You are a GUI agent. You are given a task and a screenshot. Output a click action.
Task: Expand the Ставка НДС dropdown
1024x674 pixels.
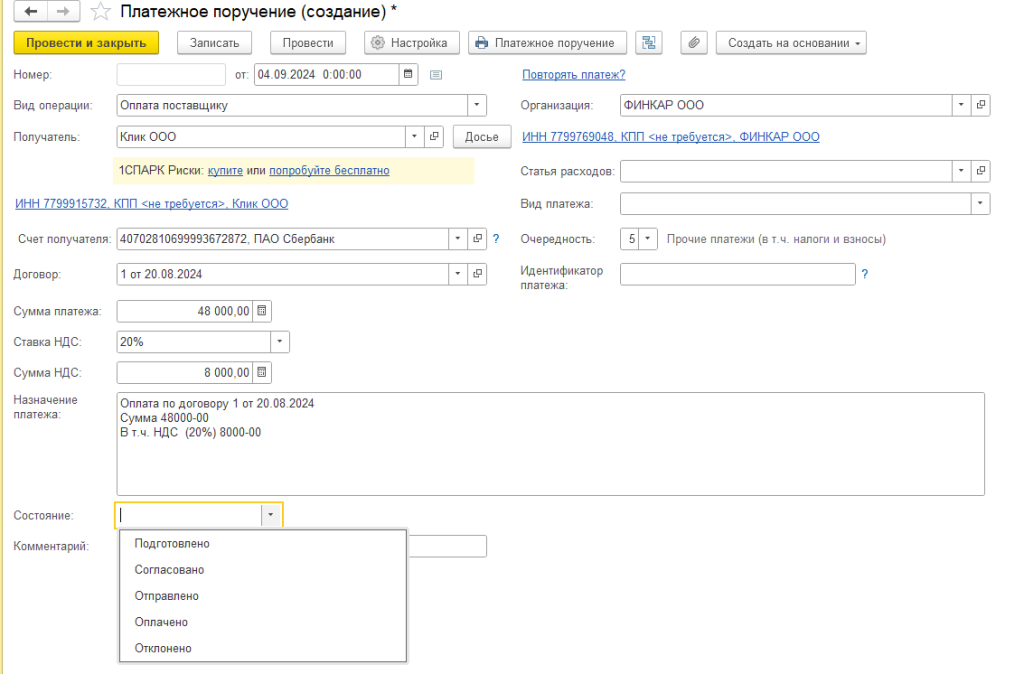point(280,342)
